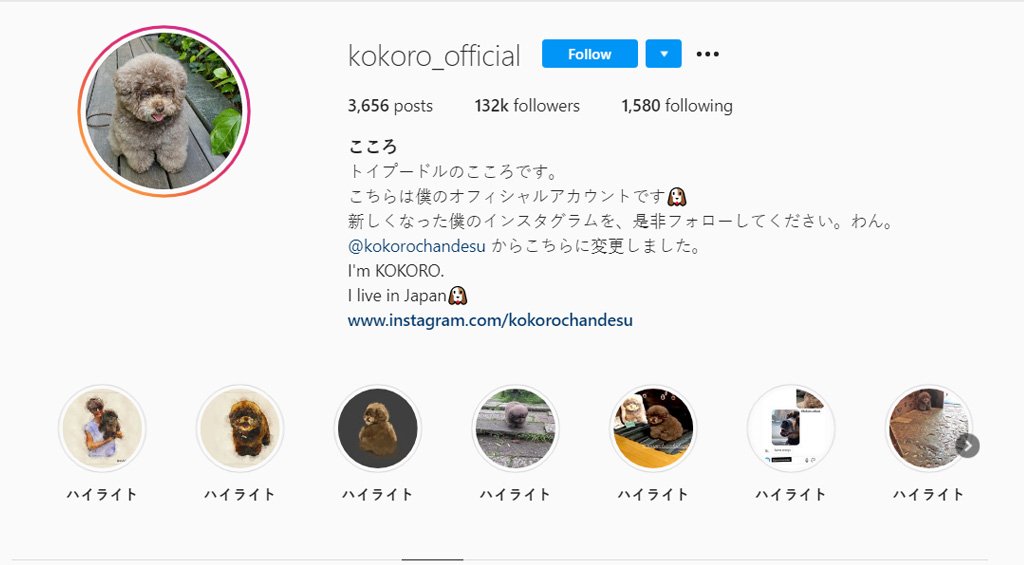Click the blue Follow button
This screenshot has height=565, width=1024.
point(589,54)
